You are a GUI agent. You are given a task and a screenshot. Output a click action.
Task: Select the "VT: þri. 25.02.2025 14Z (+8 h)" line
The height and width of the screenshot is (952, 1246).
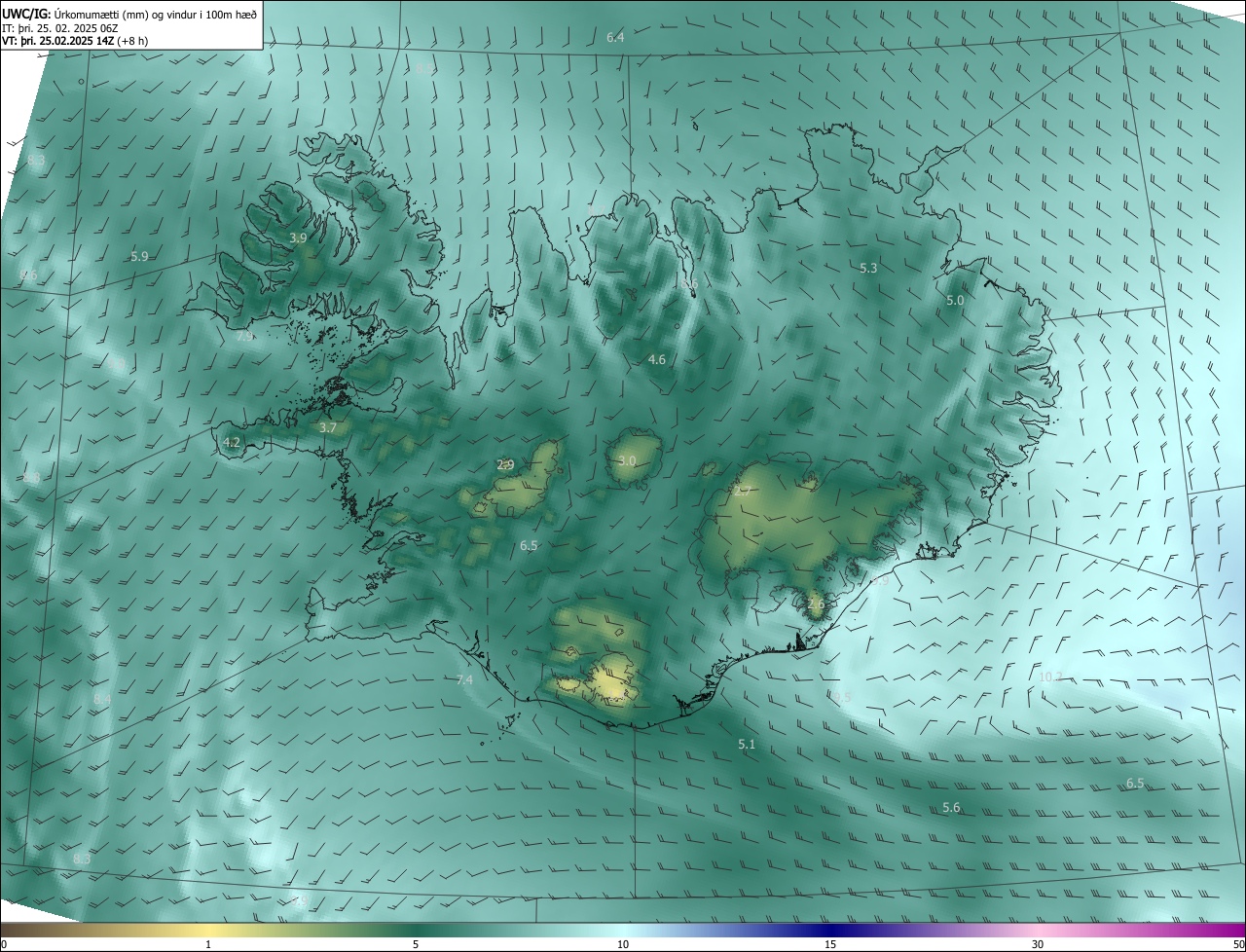(x=75, y=41)
